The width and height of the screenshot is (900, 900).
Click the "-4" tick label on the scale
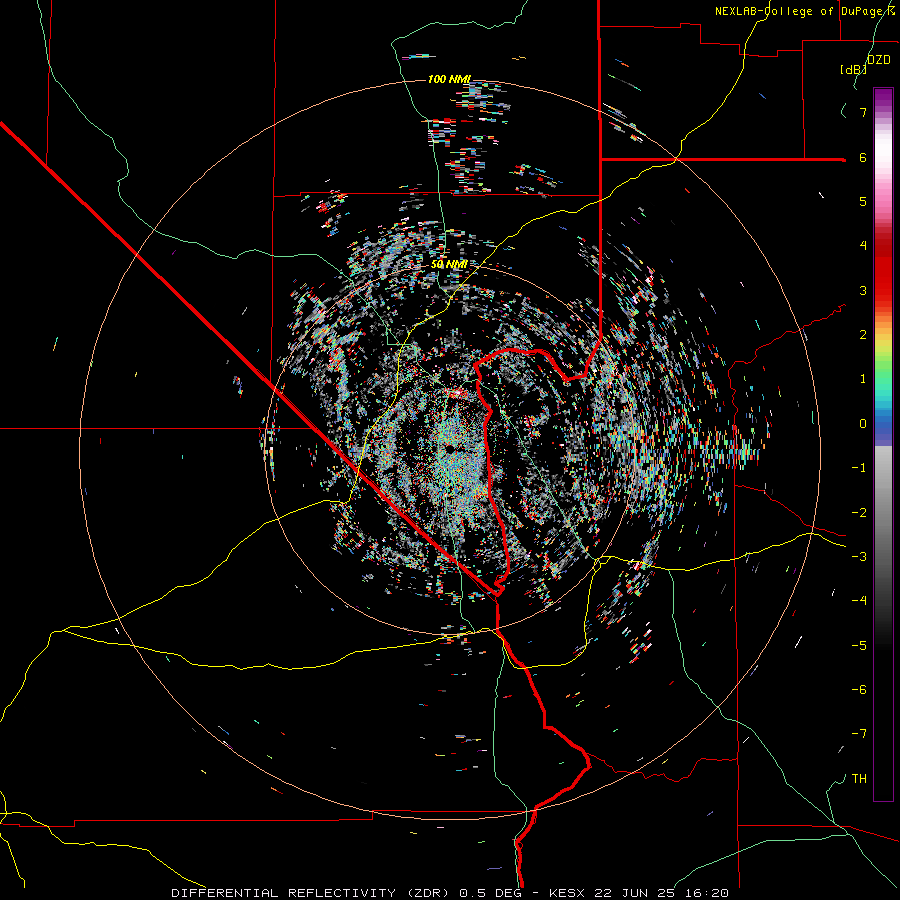point(859,601)
